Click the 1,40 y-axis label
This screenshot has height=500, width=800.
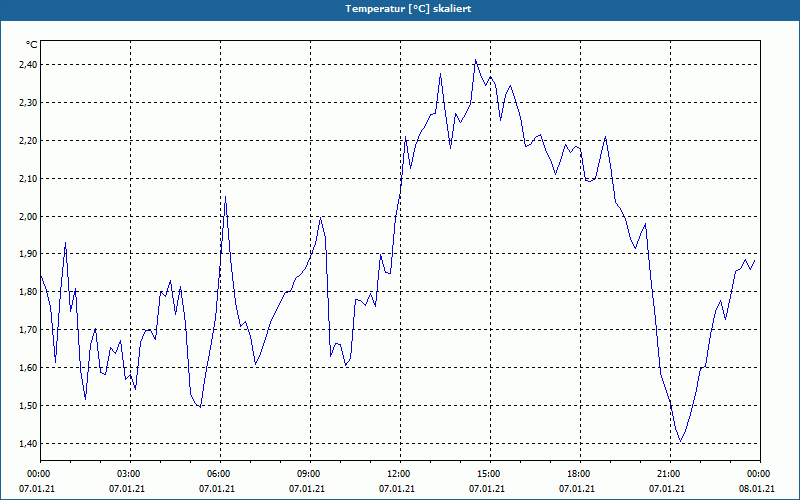click(x=28, y=443)
